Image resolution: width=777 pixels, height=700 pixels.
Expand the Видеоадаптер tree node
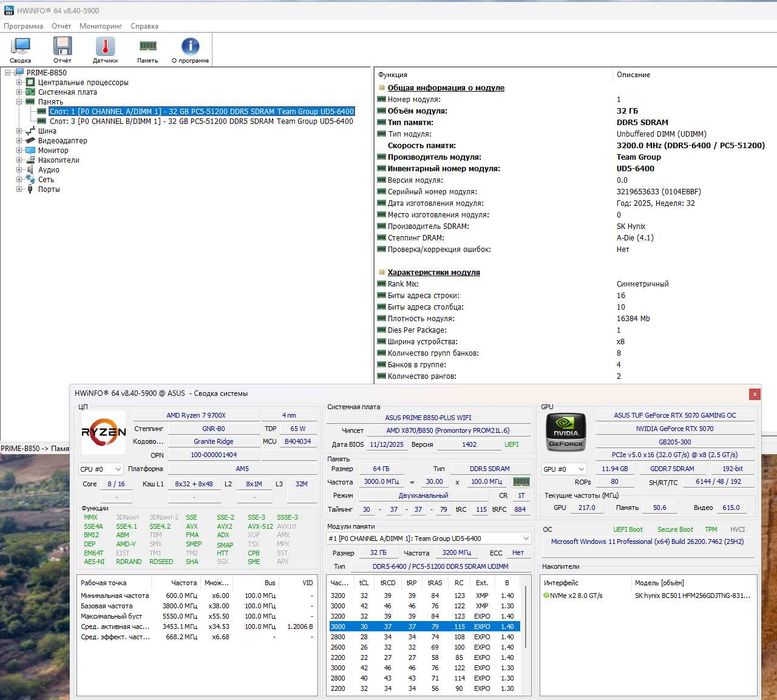tap(18, 141)
